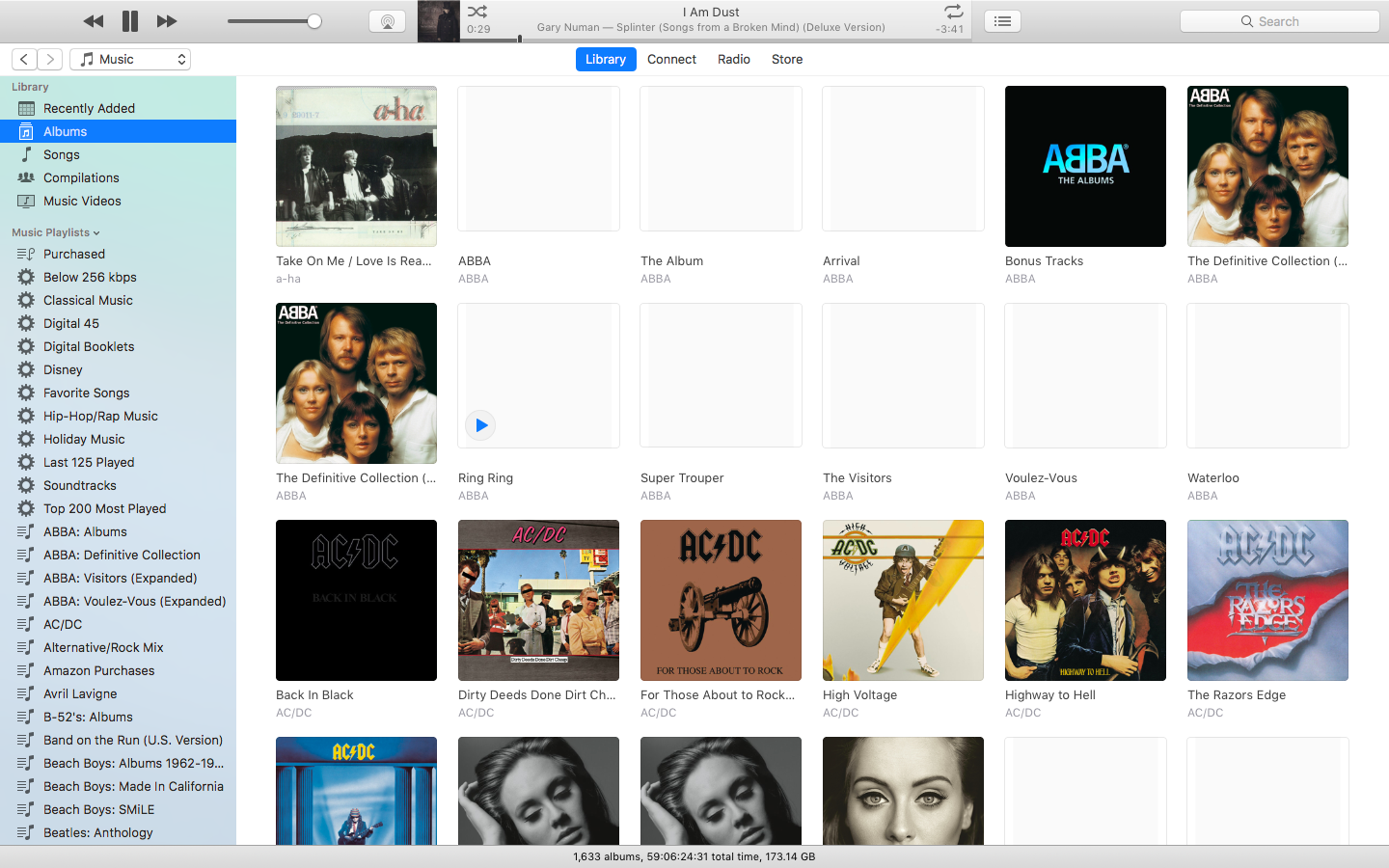
Task: Open the Alternative/Rock Mix playlist
Action: pyautogui.click(x=118, y=647)
